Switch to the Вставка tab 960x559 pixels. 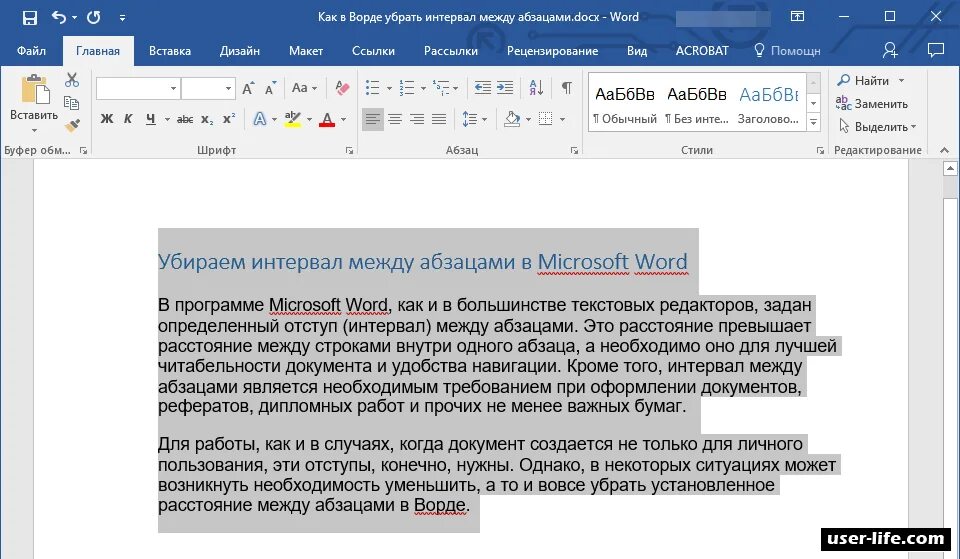(x=170, y=51)
